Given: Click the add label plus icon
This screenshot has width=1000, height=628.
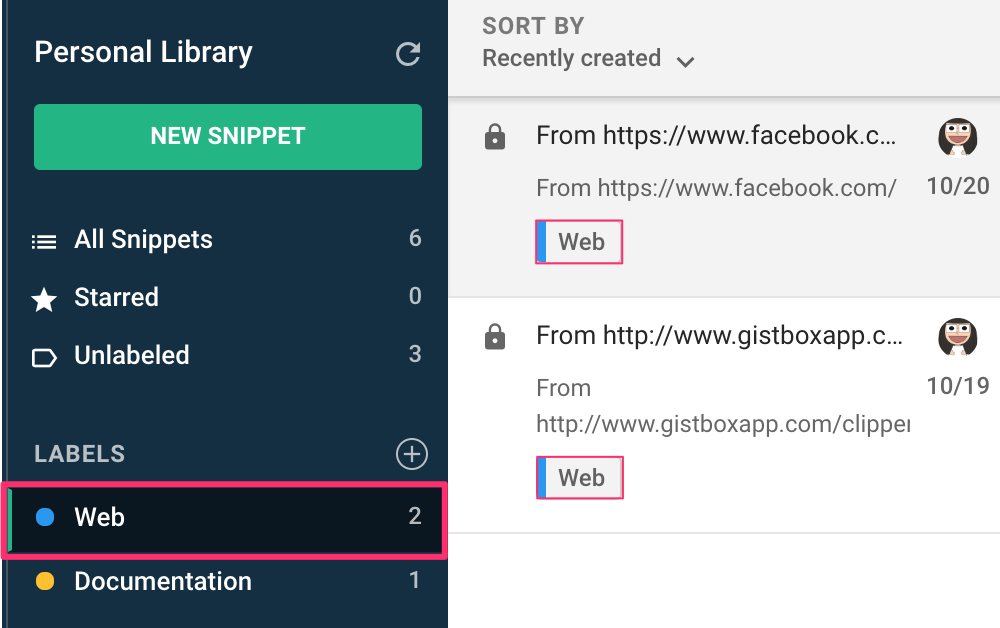Looking at the screenshot, I should click(x=411, y=454).
